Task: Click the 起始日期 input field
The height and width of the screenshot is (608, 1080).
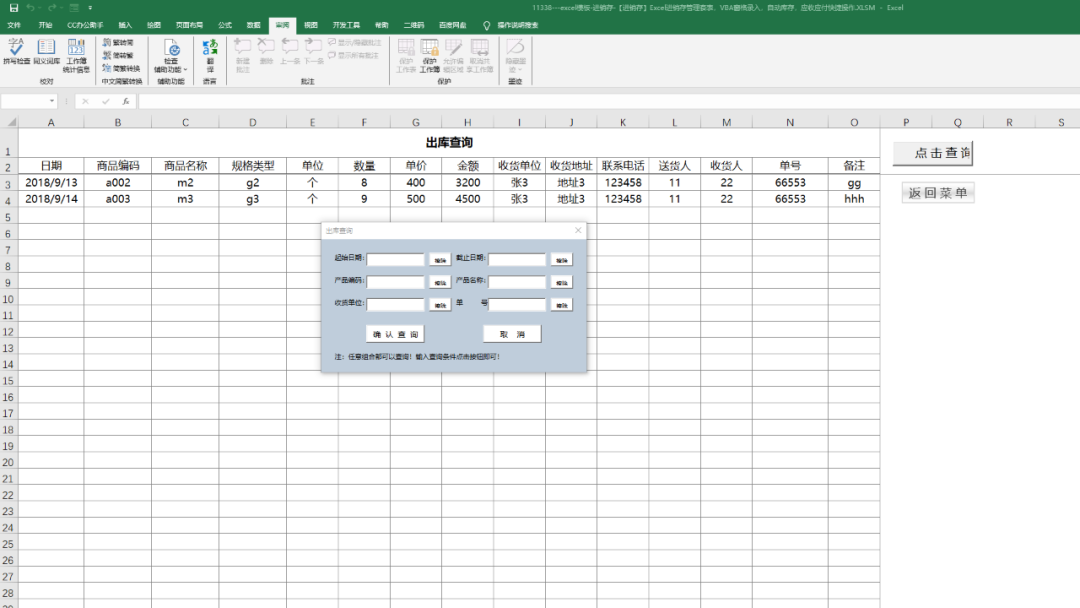Action: [395, 260]
